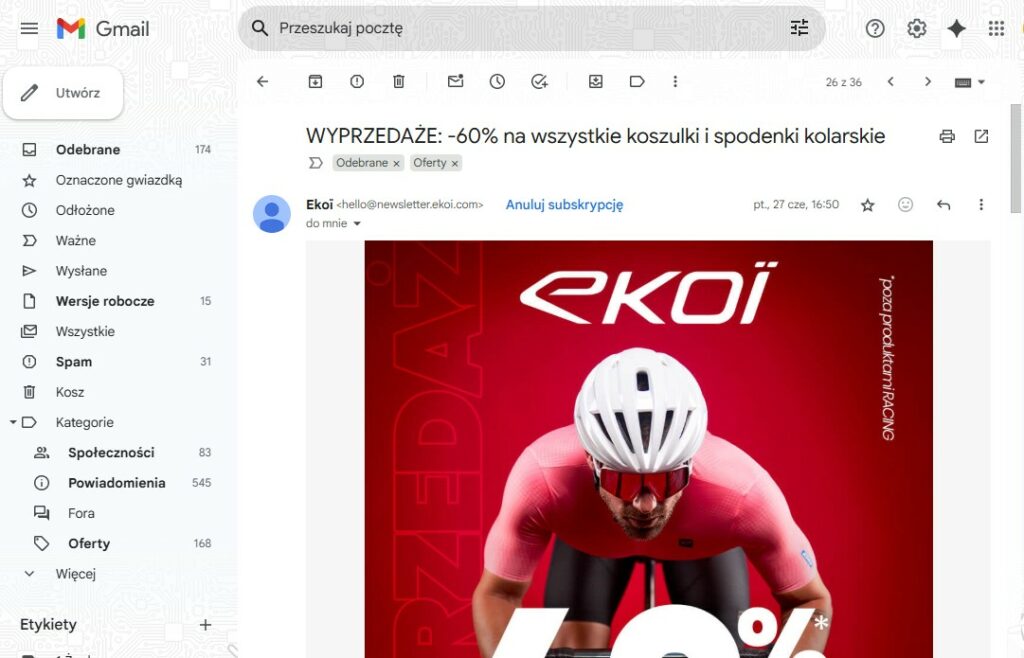The width and height of the screenshot is (1024, 658).
Task: Open Oznaczone gwiazdką folder
Action: [118, 180]
